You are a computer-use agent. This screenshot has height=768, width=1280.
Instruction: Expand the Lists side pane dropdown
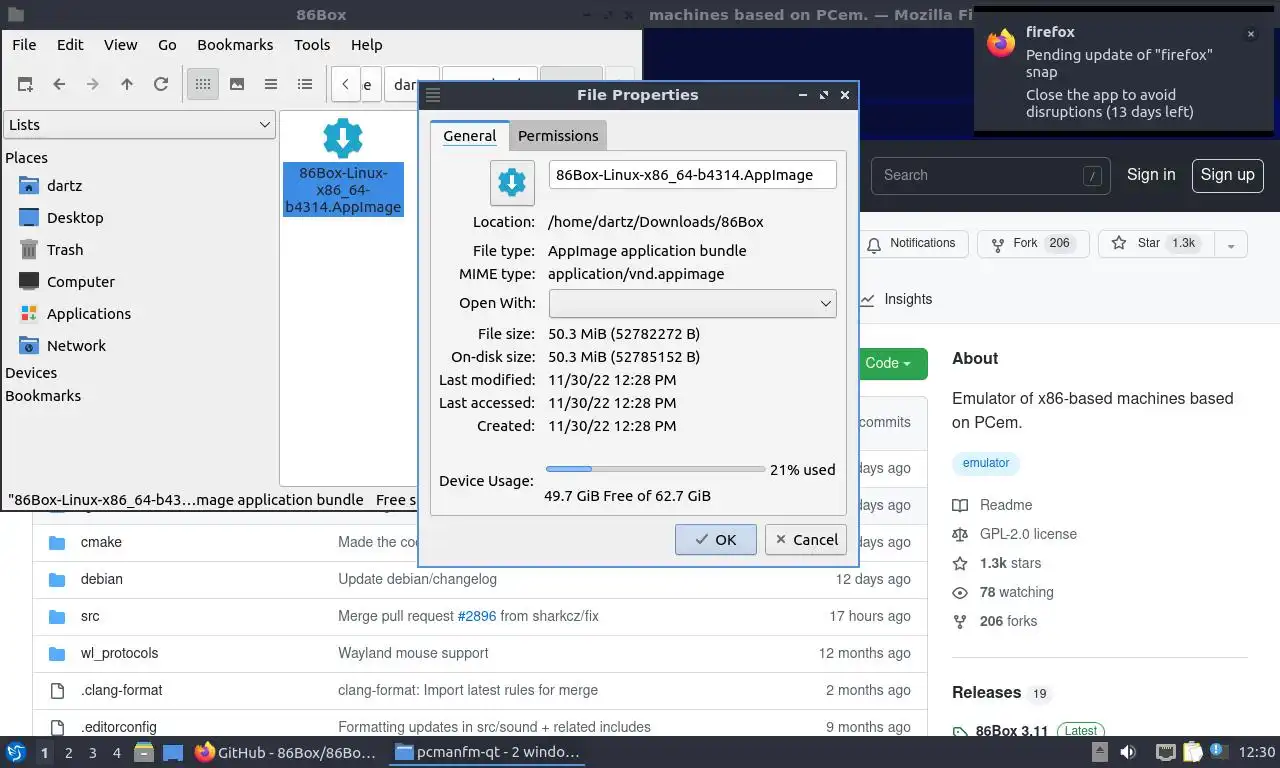pos(139,124)
